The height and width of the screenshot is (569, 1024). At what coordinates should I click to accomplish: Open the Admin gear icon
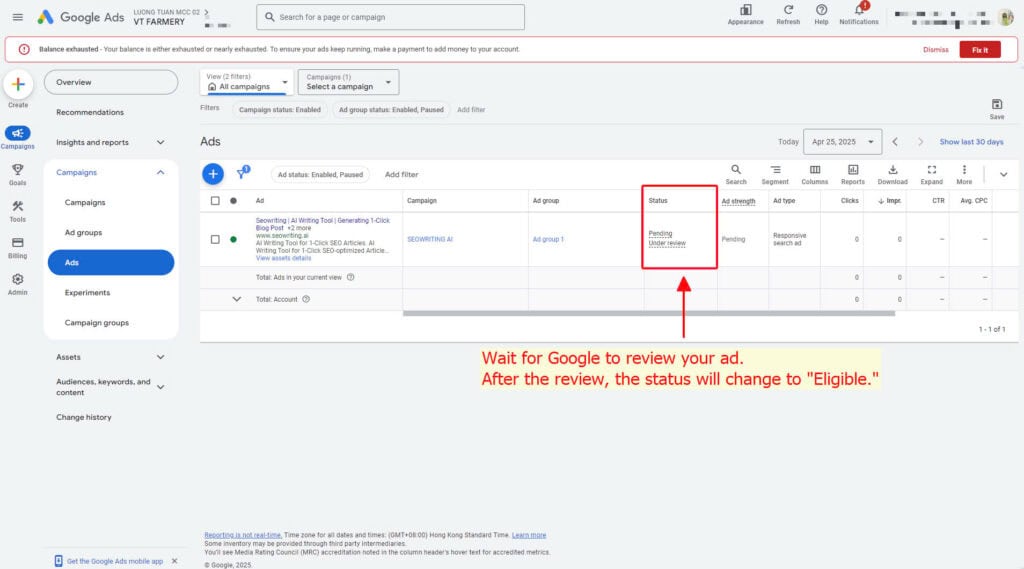pyautogui.click(x=18, y=280)
